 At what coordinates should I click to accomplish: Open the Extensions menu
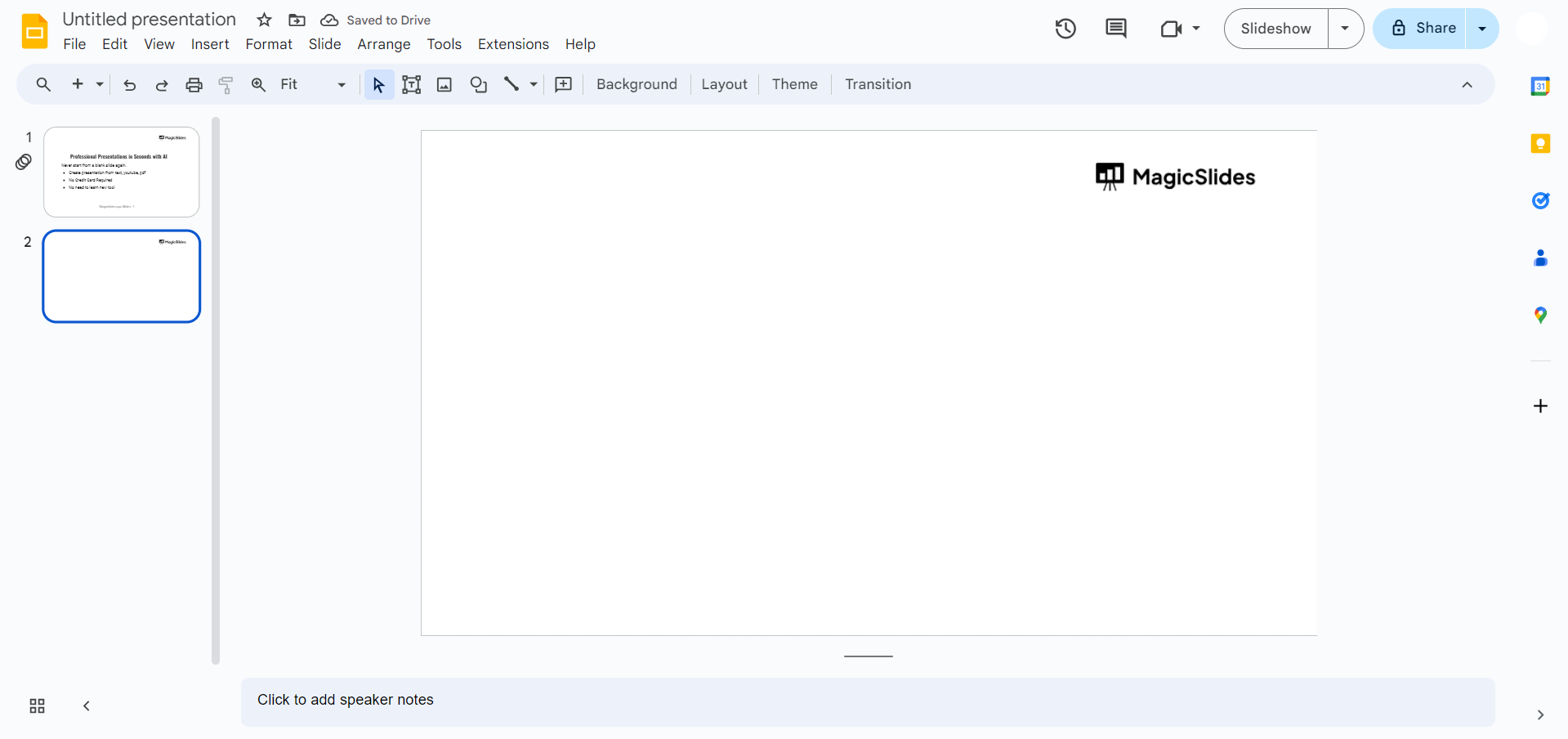pos(513,44)
